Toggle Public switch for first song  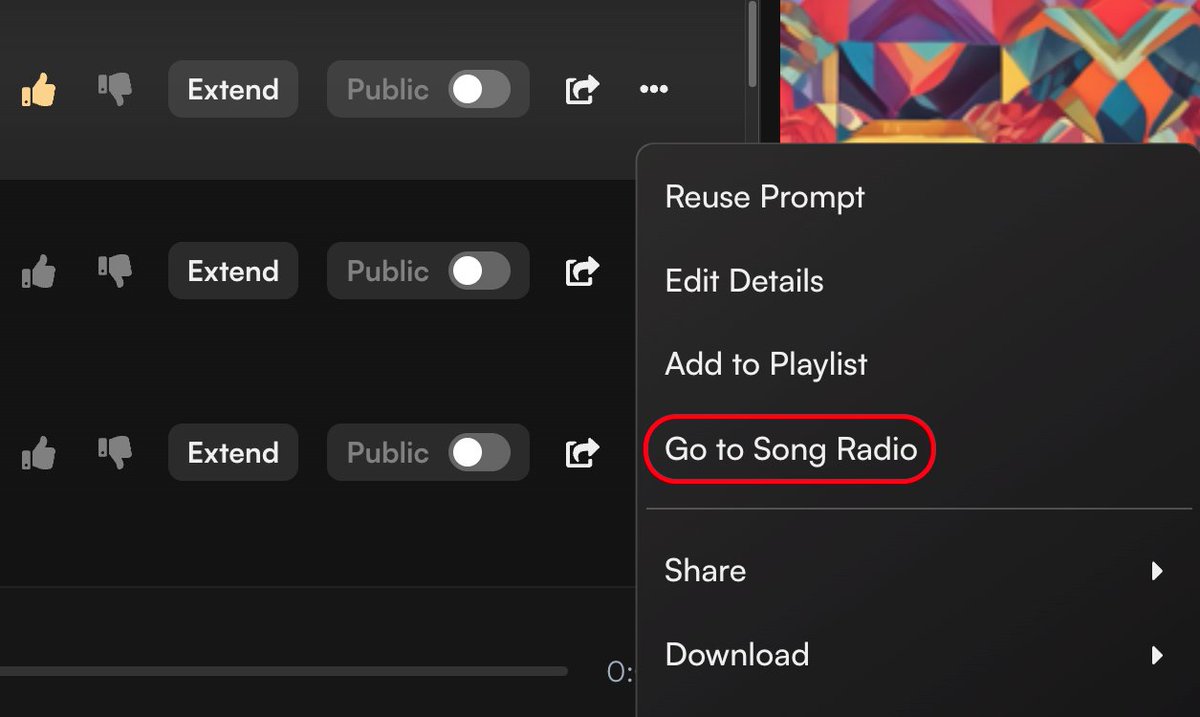pos(479,90)
